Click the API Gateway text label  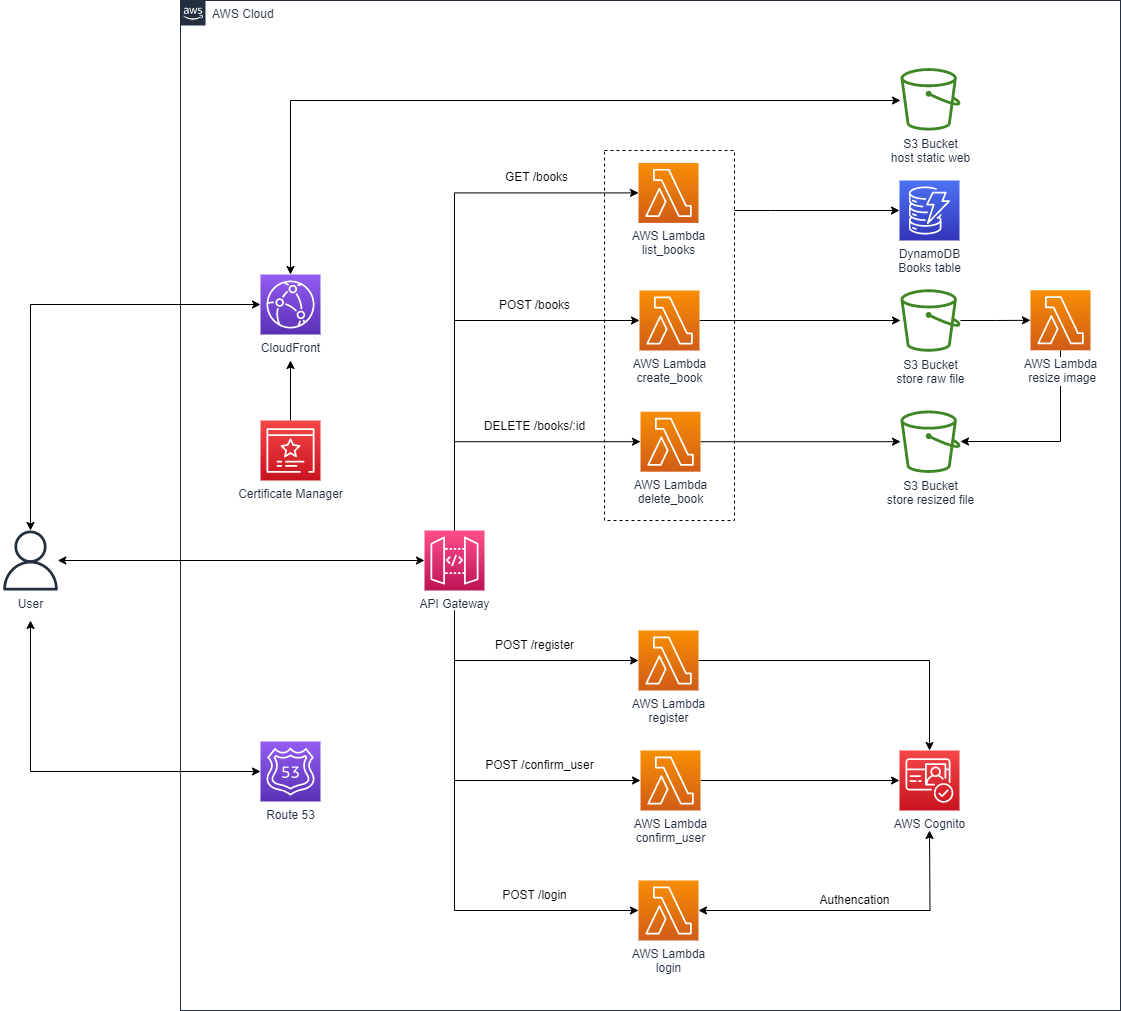pyautogui.click(x=454, y=603)
